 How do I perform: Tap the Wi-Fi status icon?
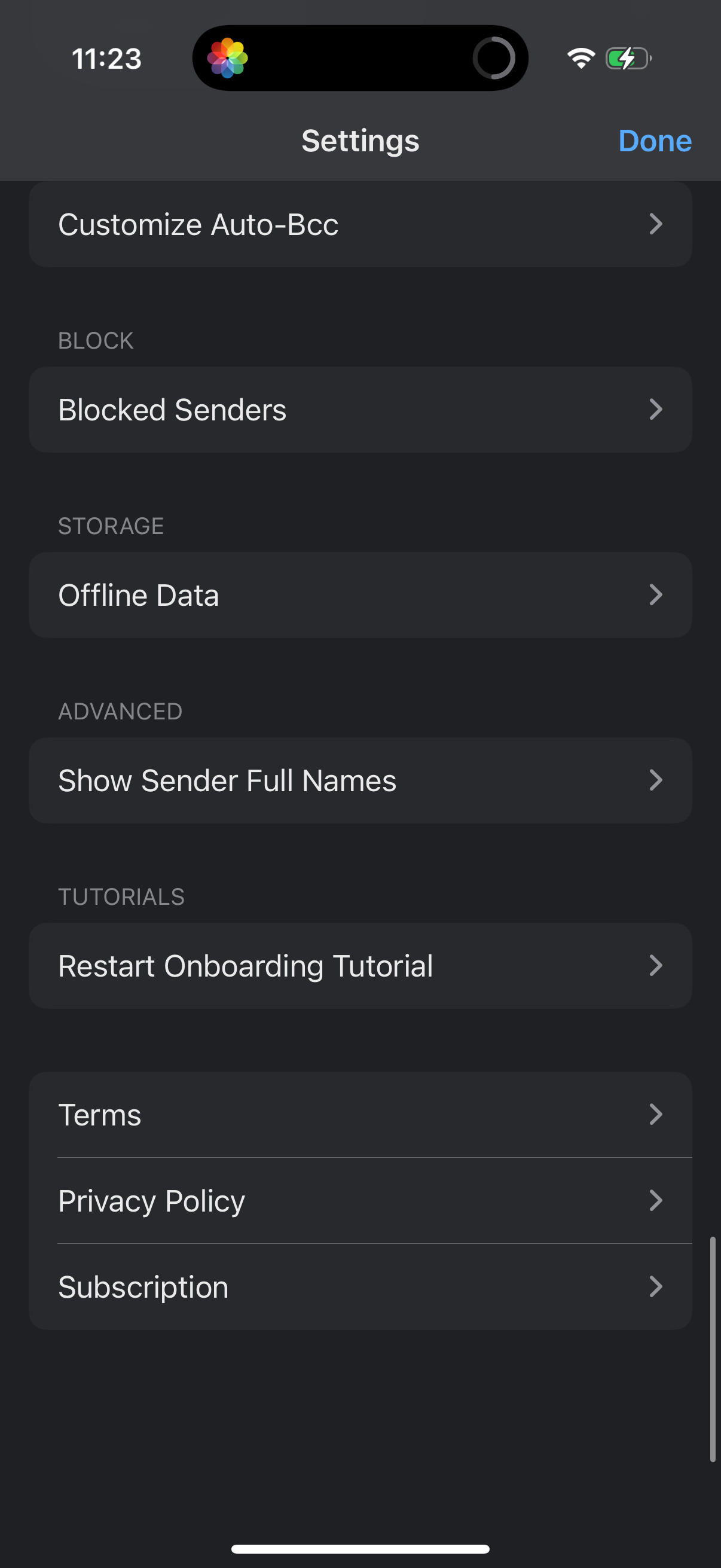(581, 59)
